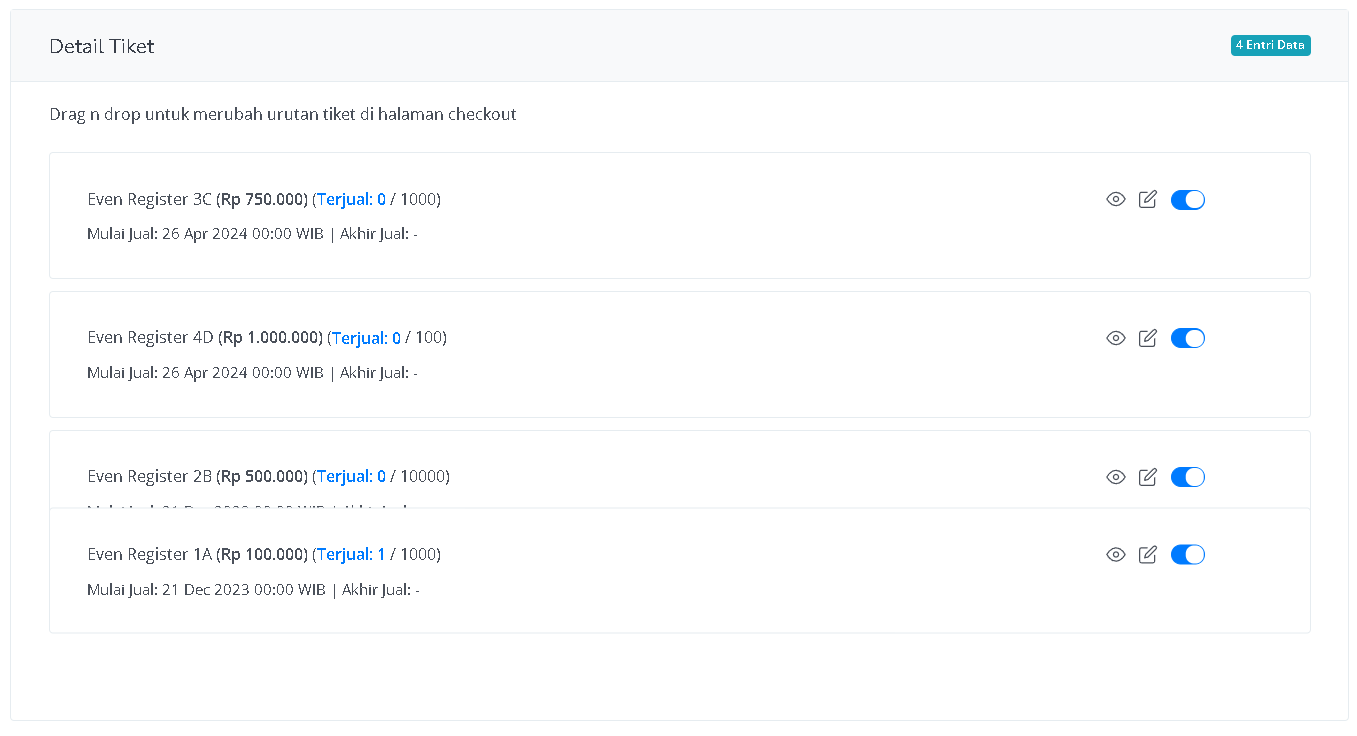View Even Register 4D ticket via eye icon
The image size is (1357, 736).
point(1116,339)
